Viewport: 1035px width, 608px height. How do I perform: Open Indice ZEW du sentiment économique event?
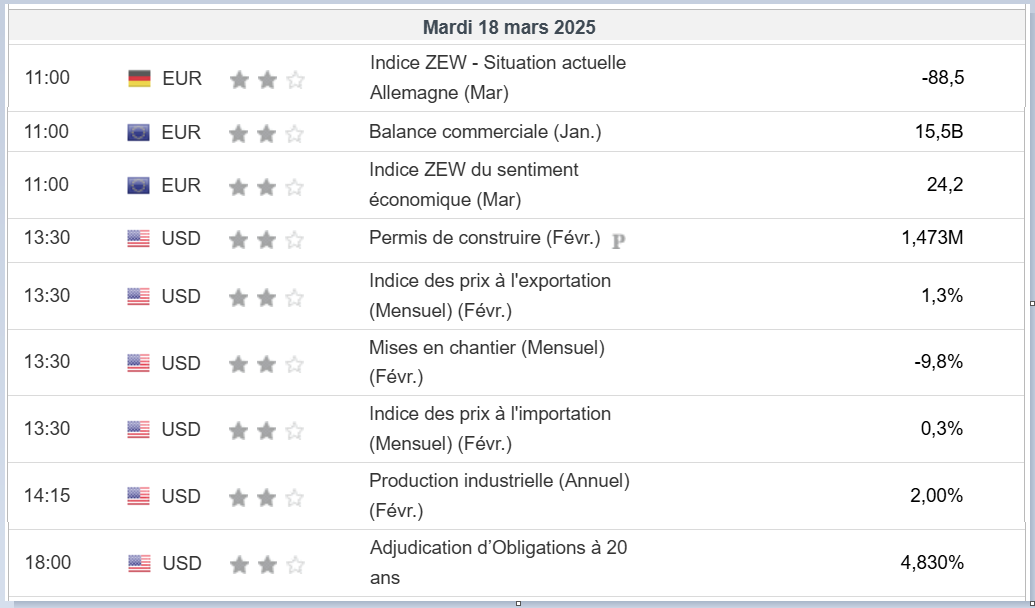click(474, 184)
